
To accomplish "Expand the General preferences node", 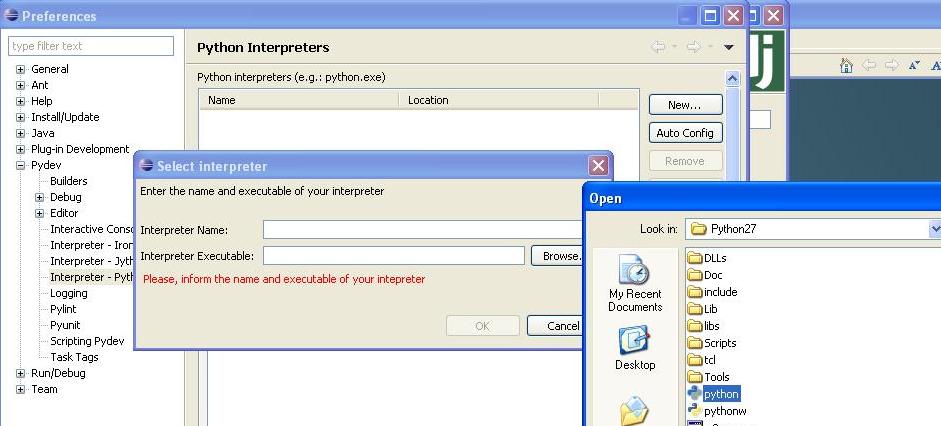I will point(21,69).
